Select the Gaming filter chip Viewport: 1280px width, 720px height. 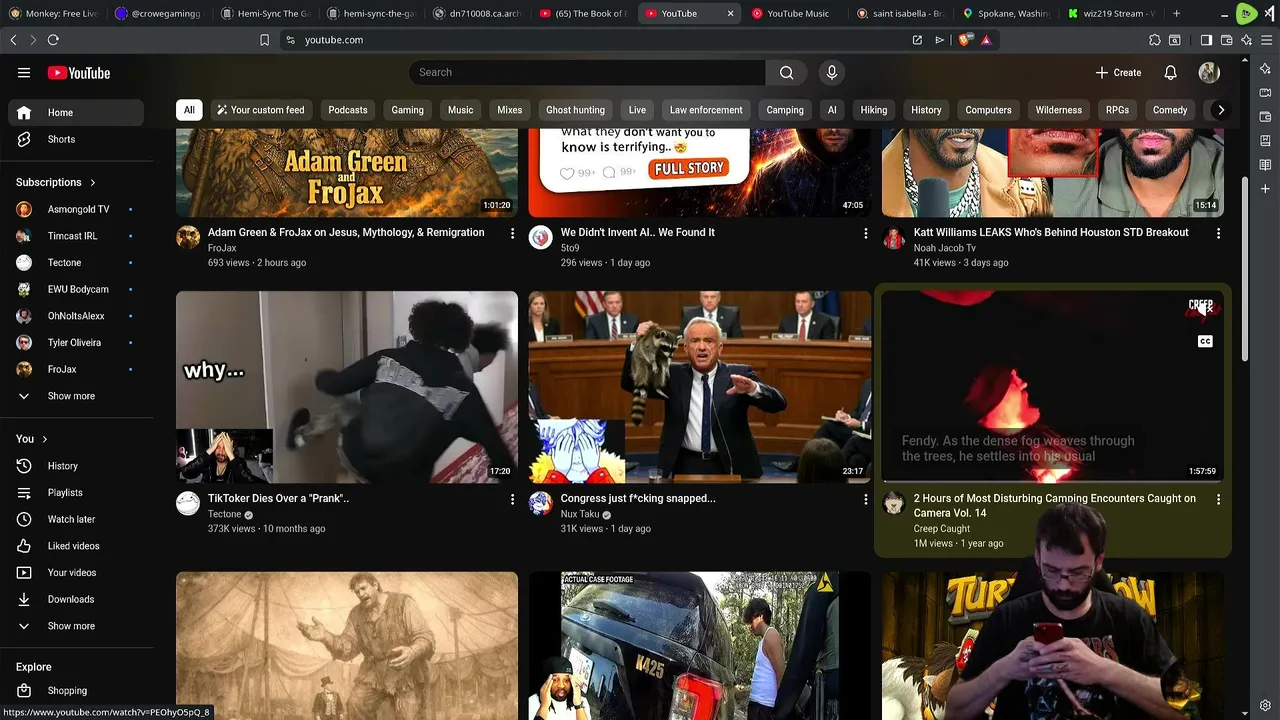(407, 110)
